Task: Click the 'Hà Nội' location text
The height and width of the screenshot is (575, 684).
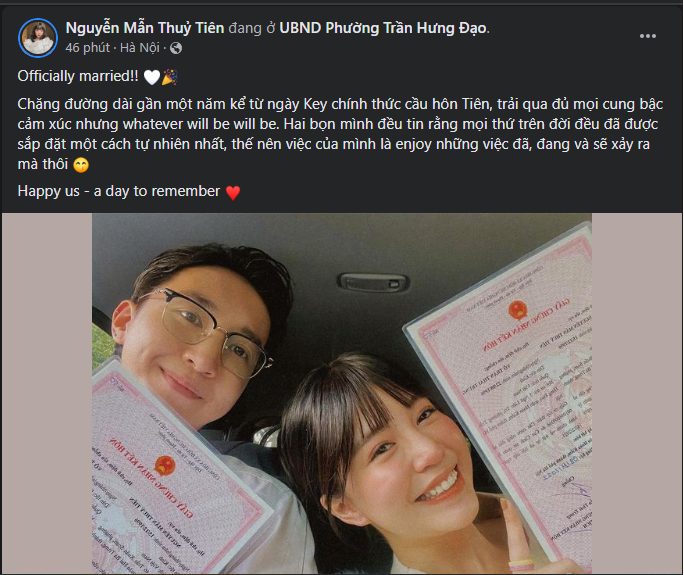Action: click(140, 48)
